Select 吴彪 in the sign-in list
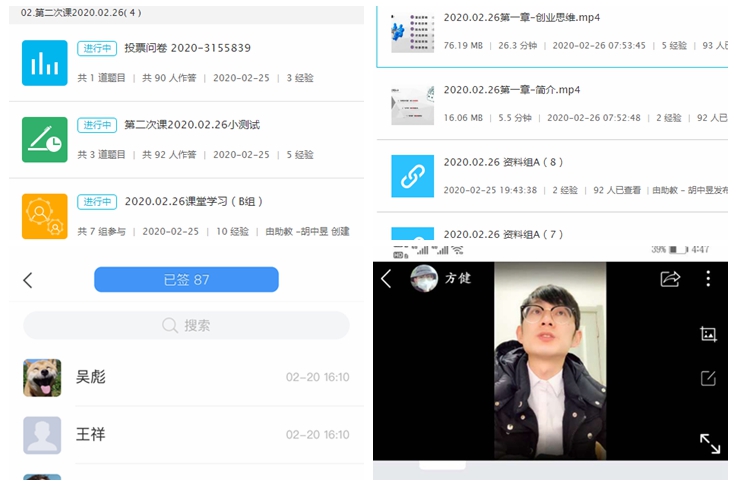This screenshot has width=737, height=486. pyautogui.click(x=186, y=377)
